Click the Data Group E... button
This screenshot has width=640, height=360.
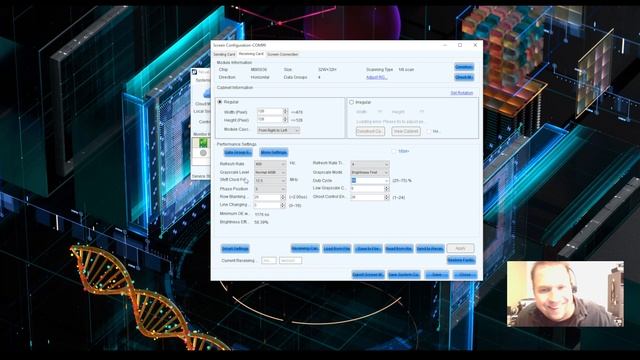click(x=238, y=153)
